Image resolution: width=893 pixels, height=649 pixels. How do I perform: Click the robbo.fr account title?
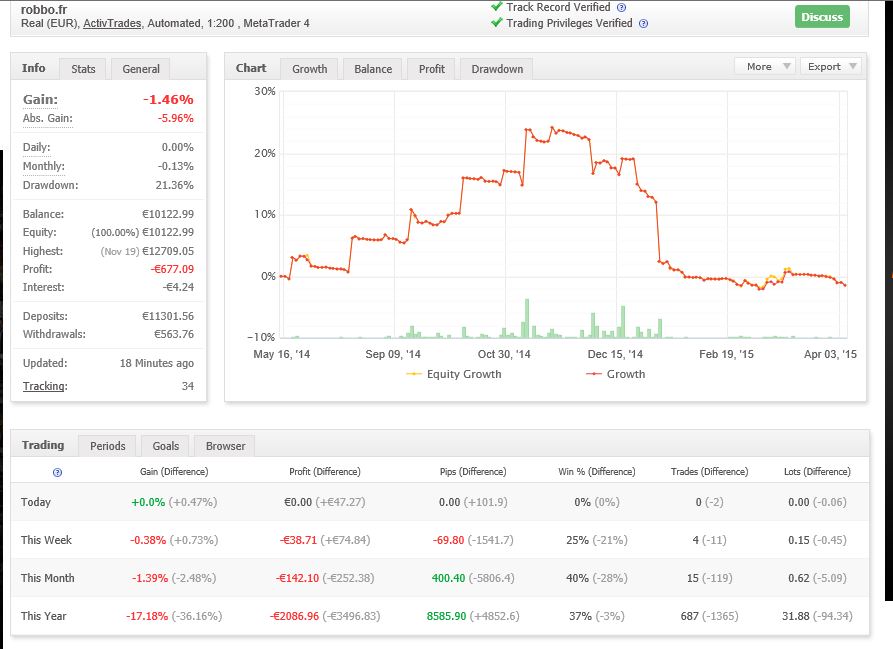point(44,9)
